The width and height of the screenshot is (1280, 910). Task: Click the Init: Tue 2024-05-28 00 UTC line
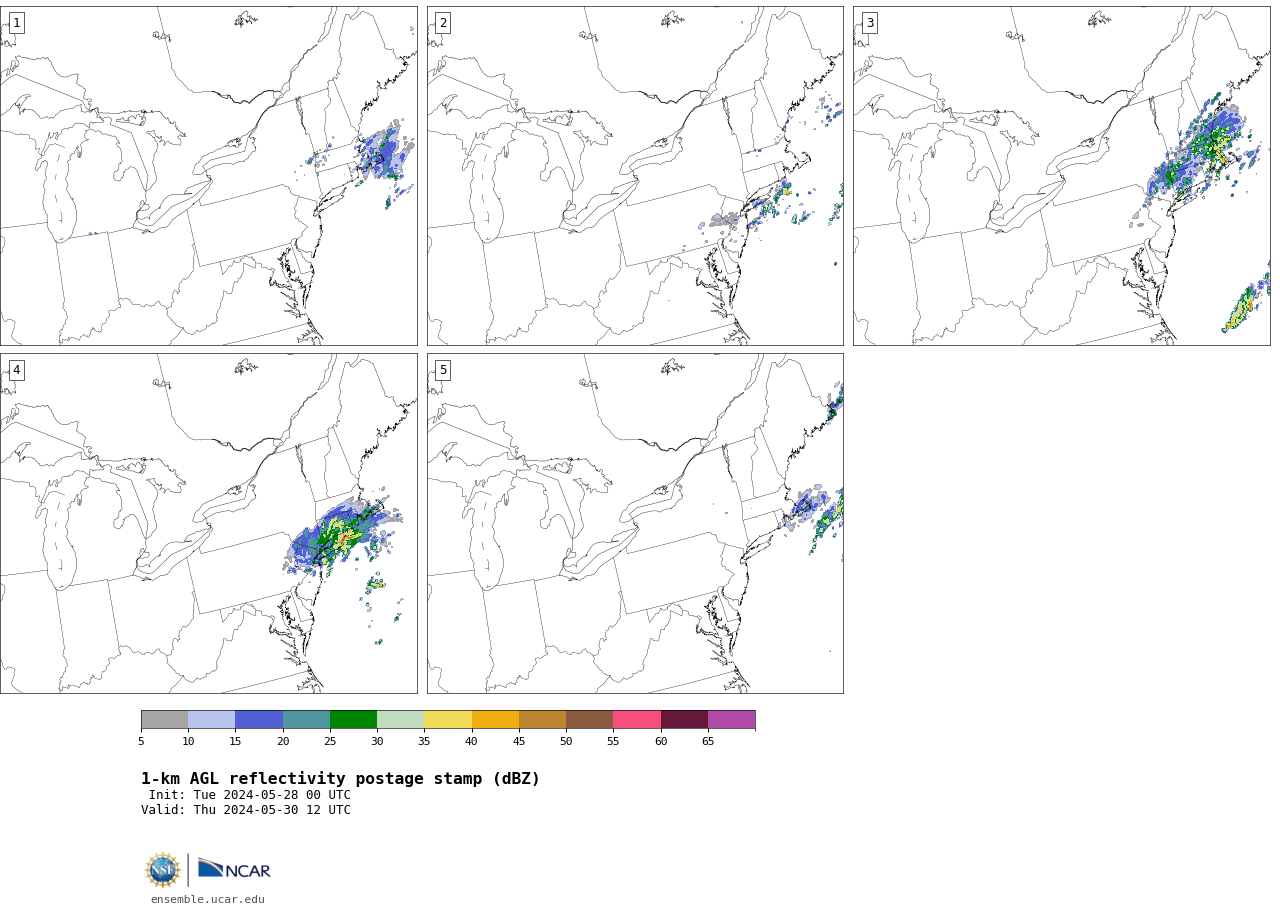click(x=250, y=795)
